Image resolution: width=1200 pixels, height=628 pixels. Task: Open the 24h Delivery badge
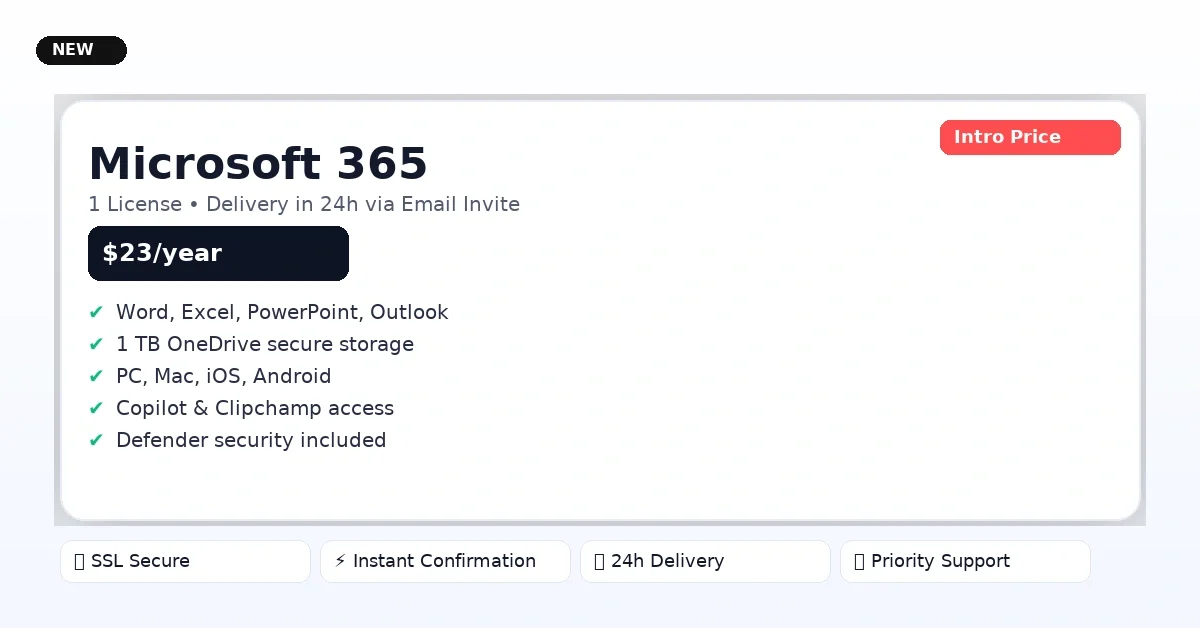[705, 562]
